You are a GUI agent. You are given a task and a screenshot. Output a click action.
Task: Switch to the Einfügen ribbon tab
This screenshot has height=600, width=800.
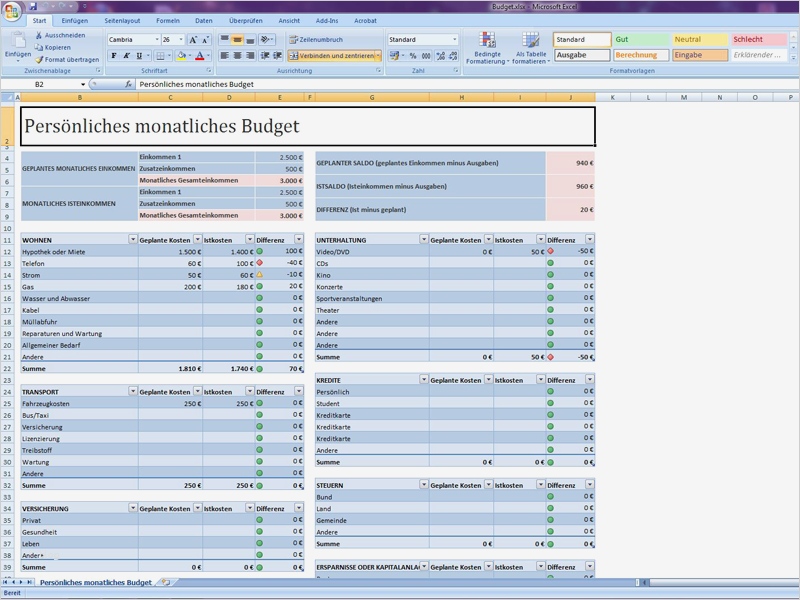click(x=74, y=21)
